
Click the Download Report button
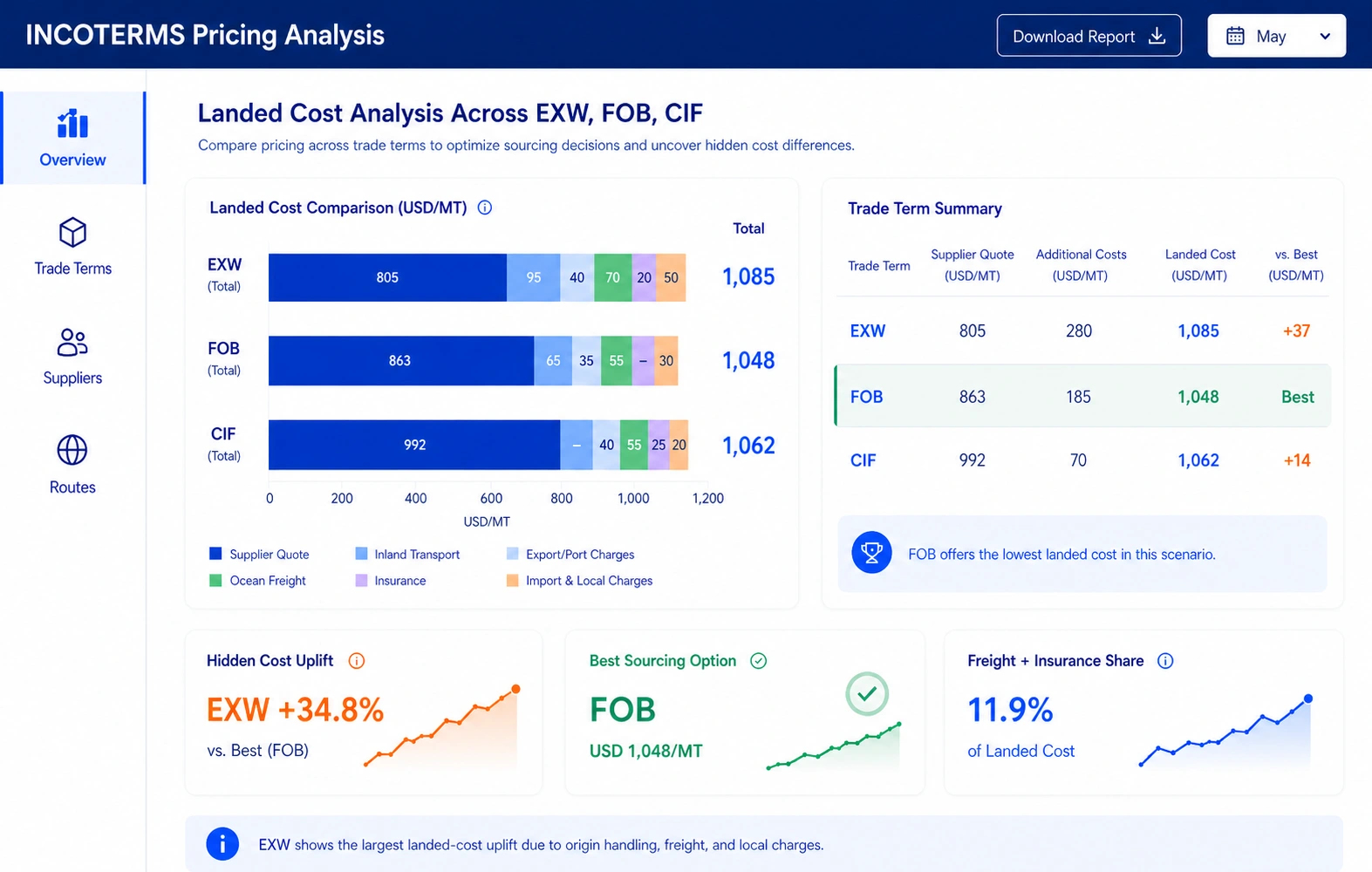pyautogui.click(x=1089, y=36)
